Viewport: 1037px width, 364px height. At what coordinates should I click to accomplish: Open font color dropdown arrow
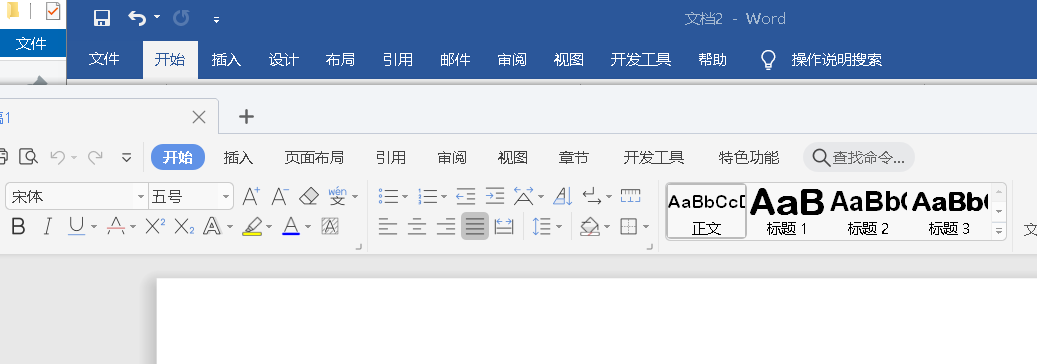click(x=308, y=227)
